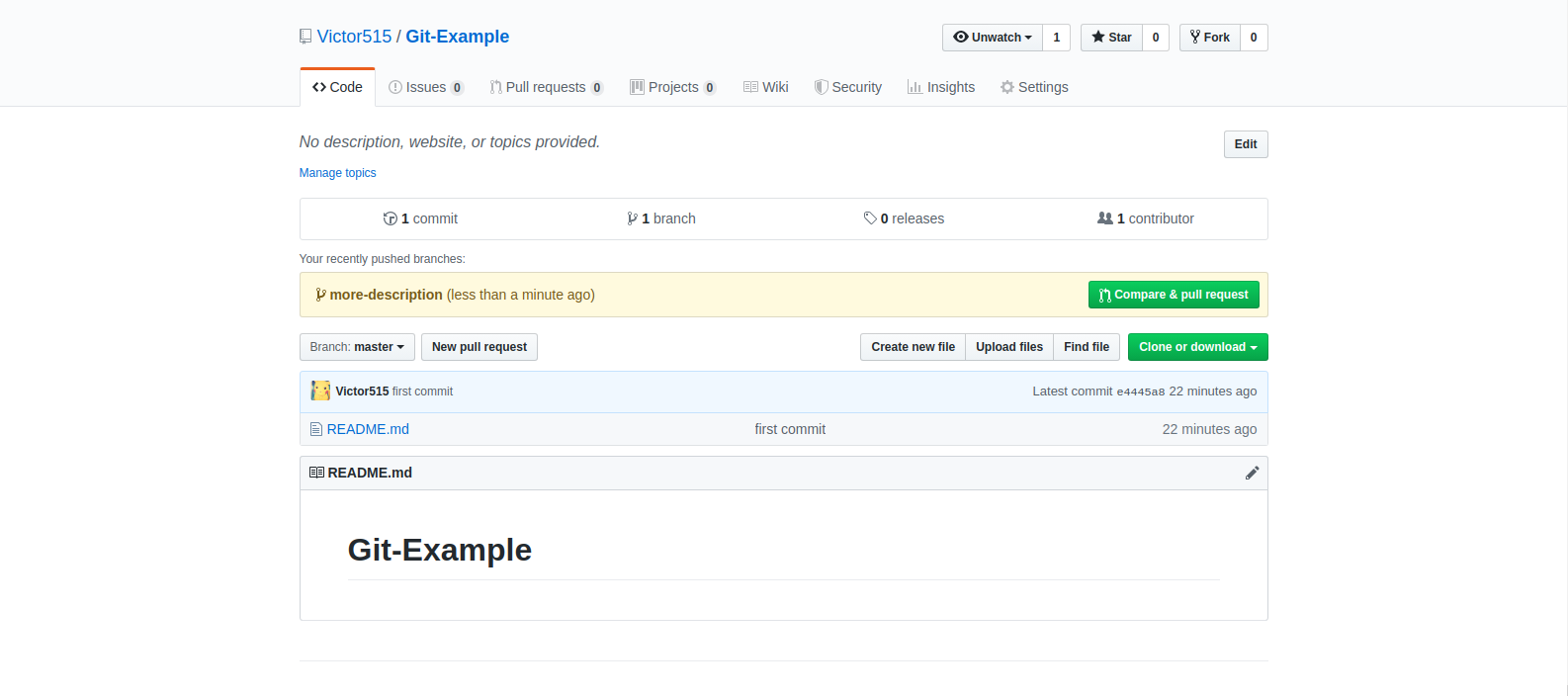View the 1 commit history link
The width and height of the screenshot is (1568, 696).
[420, 218]
